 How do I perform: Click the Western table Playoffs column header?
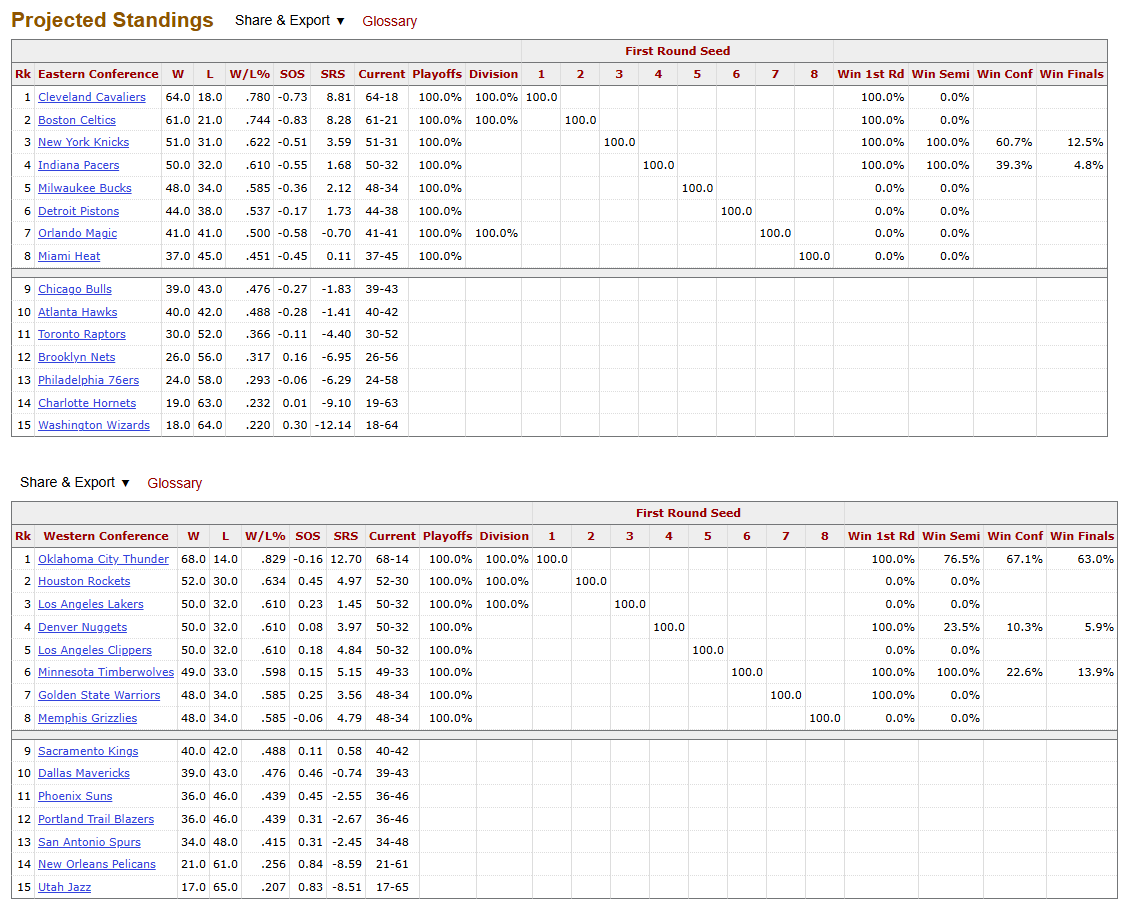pyautogui.click(x=447, y=536)
